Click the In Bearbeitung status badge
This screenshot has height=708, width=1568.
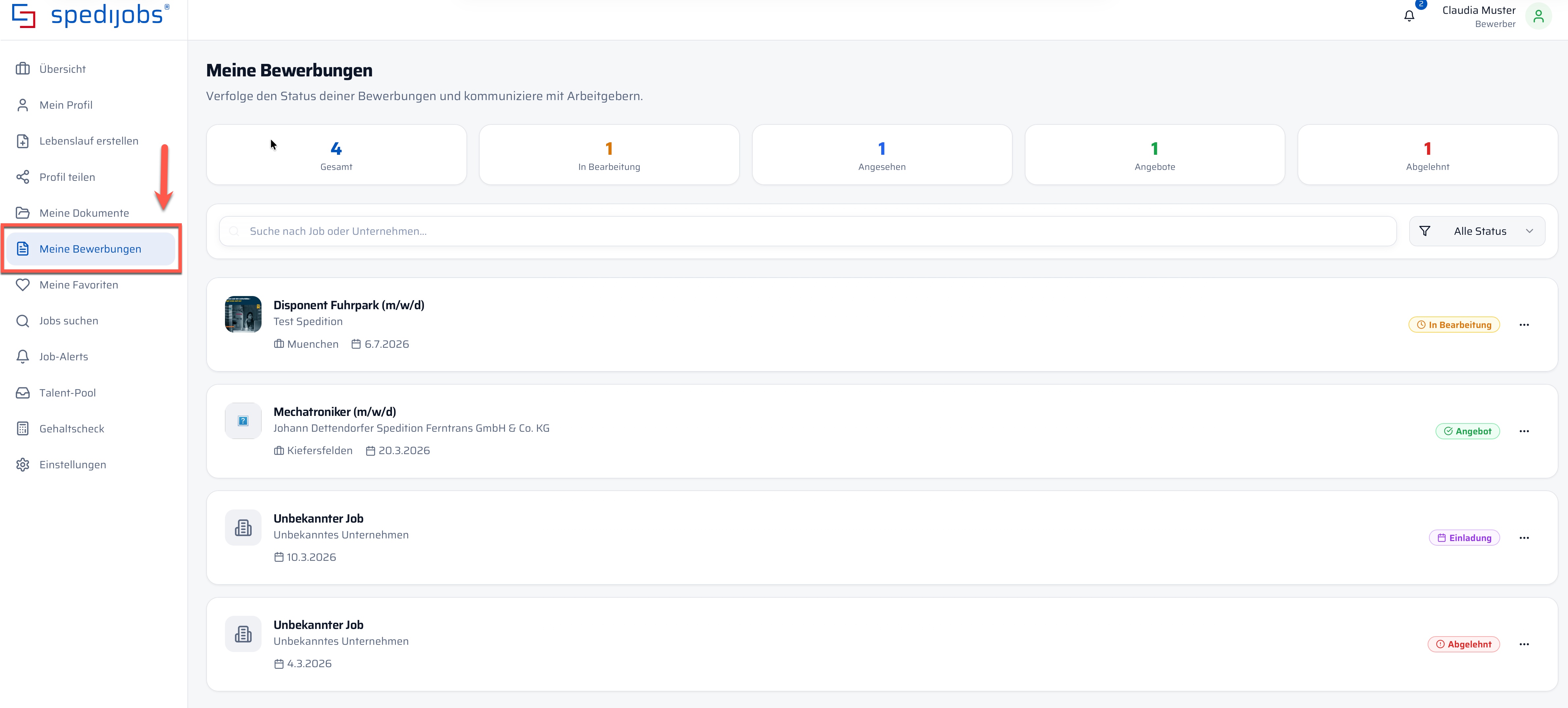1454,325
